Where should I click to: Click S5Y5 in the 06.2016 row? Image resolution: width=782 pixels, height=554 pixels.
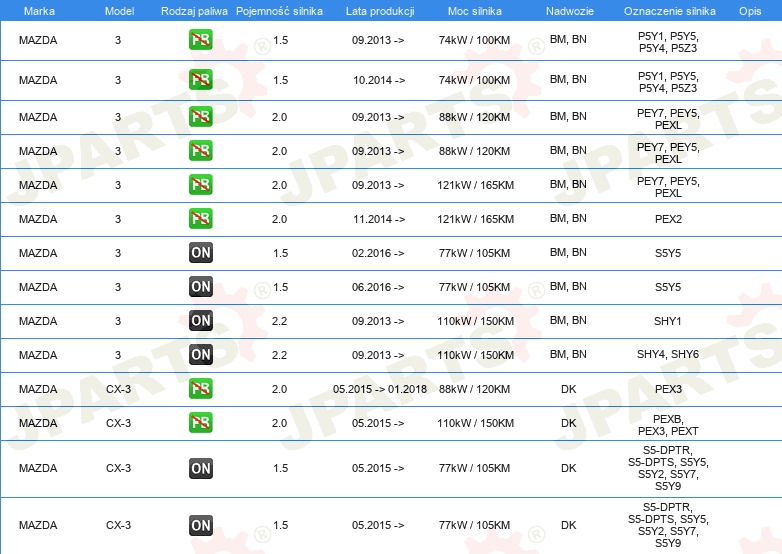tap(668, 287)
